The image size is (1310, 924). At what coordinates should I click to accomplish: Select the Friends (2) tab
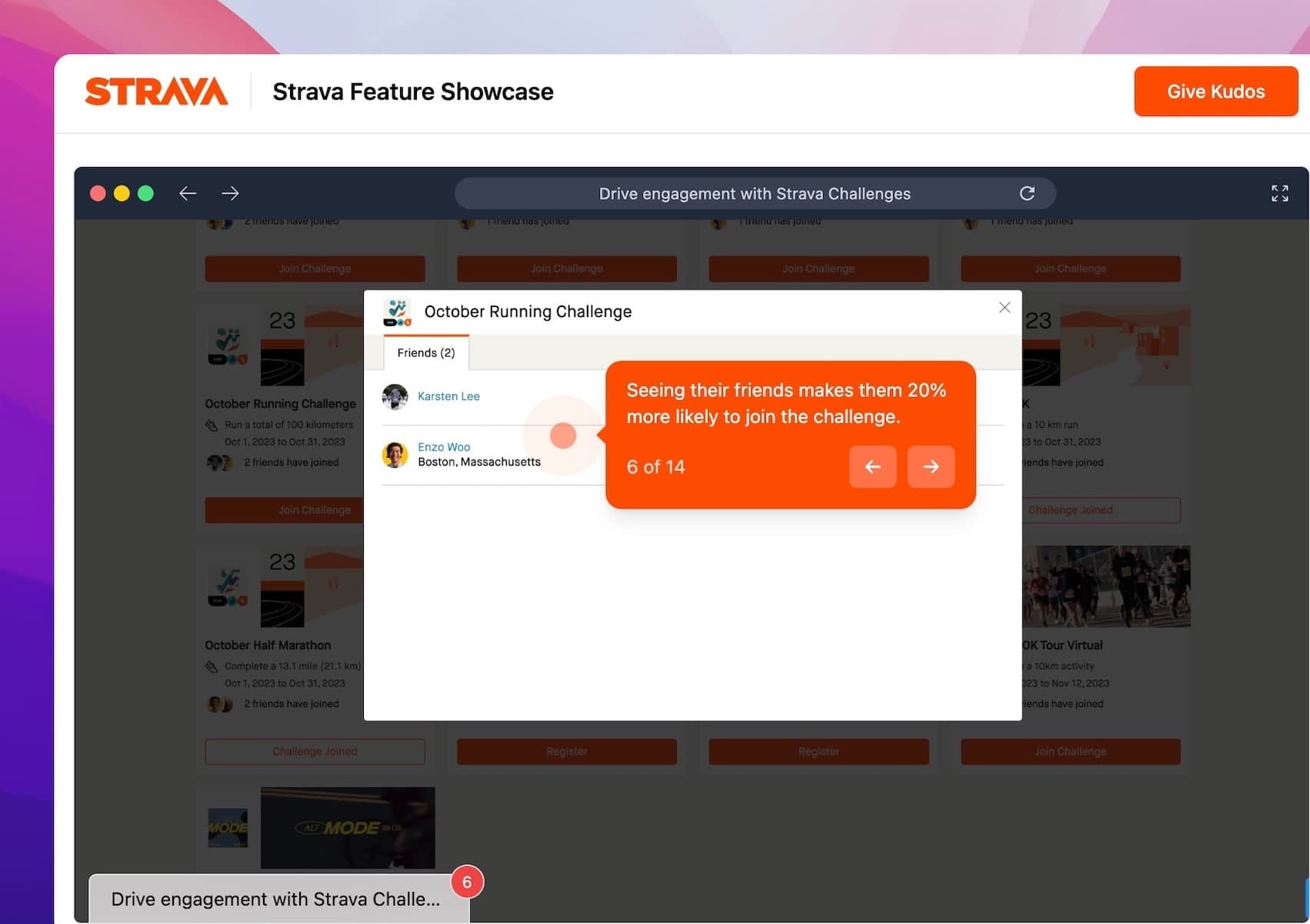(x=426, y=352)
